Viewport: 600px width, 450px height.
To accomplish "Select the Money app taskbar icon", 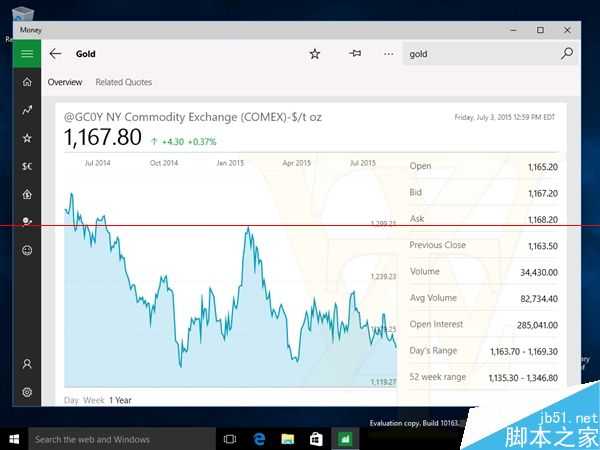I will 345,439.
